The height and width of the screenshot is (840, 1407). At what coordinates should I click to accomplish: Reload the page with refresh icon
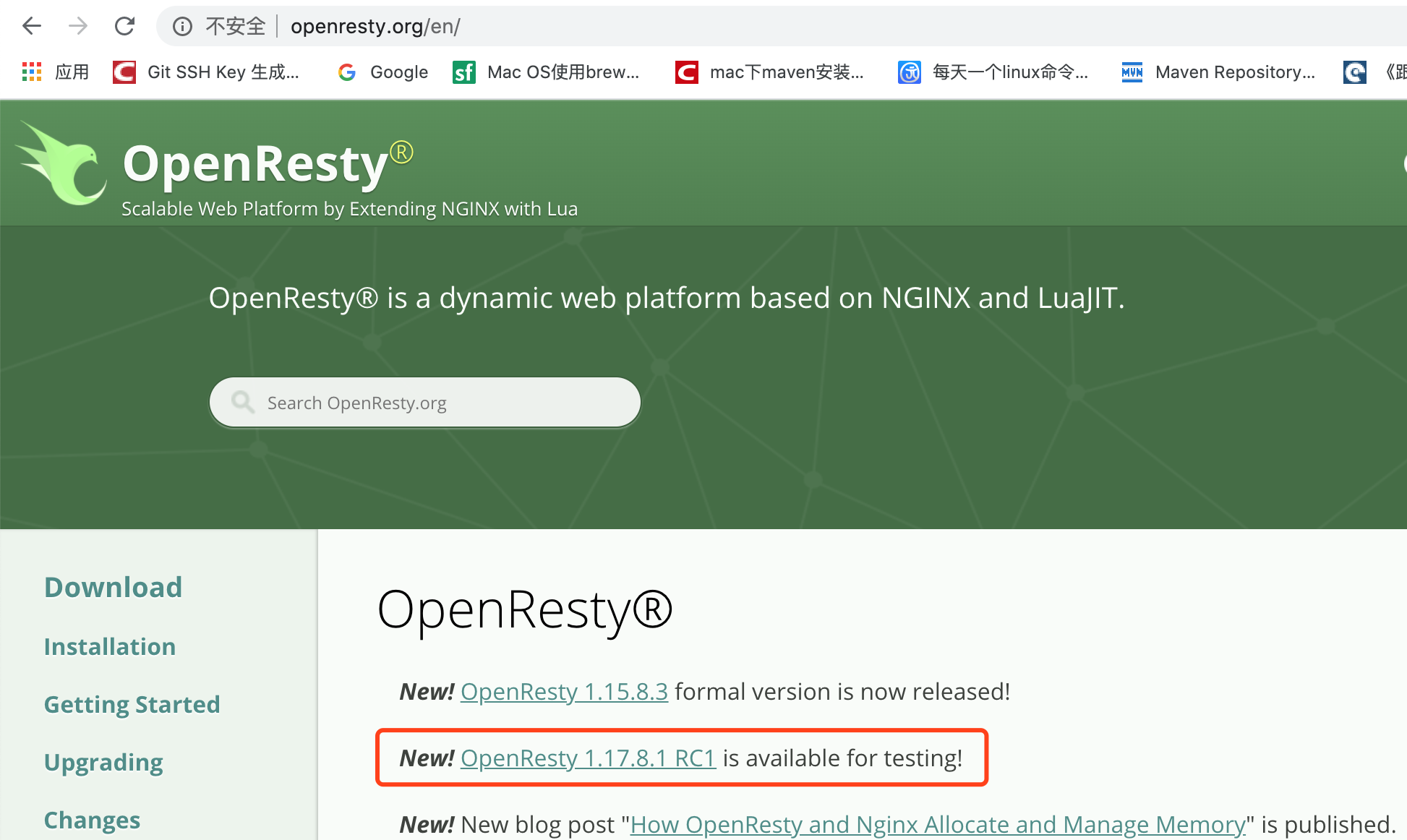tap(125, 27)
